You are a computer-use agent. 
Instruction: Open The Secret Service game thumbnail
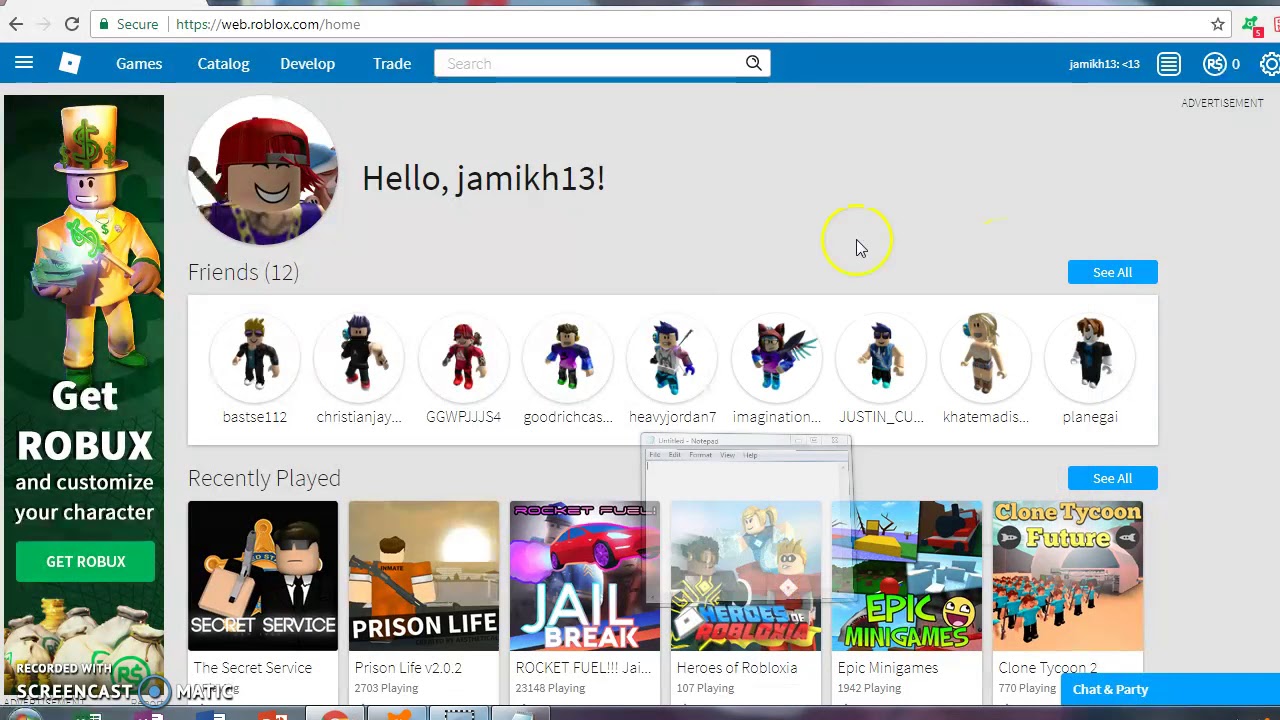[263, 576]
